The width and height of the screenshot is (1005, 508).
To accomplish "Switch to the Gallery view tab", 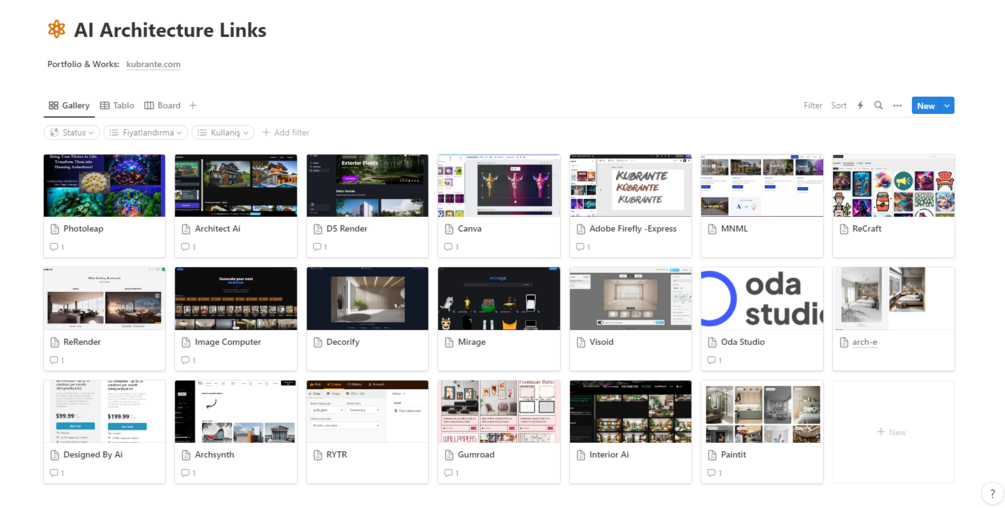I will click(69, 106).
